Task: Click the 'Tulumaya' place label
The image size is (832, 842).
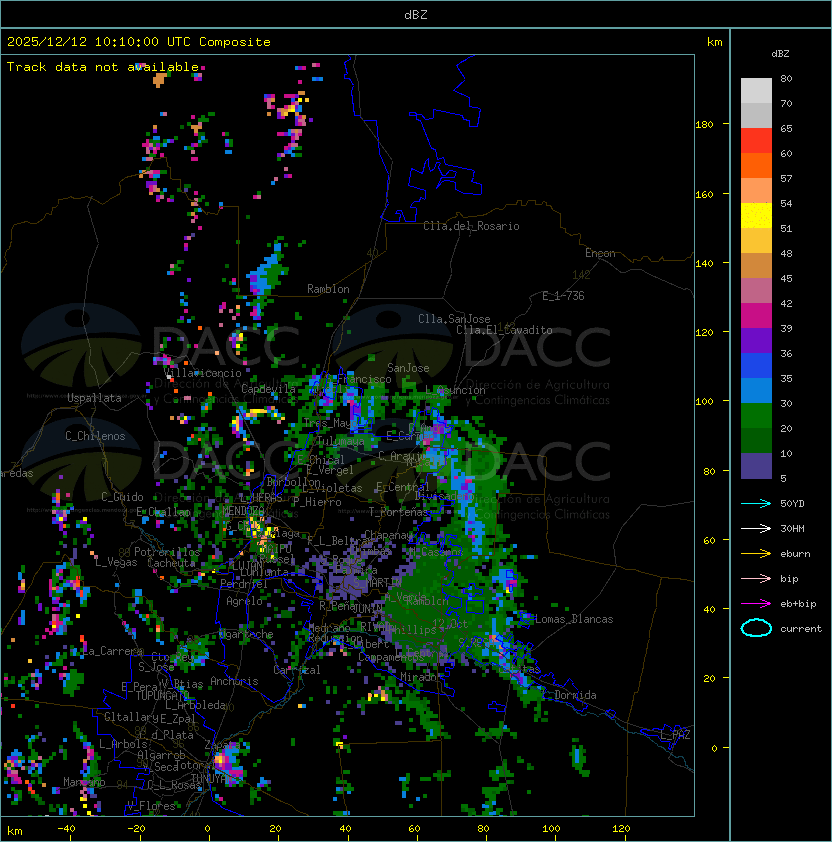Action: coord(341,441)
